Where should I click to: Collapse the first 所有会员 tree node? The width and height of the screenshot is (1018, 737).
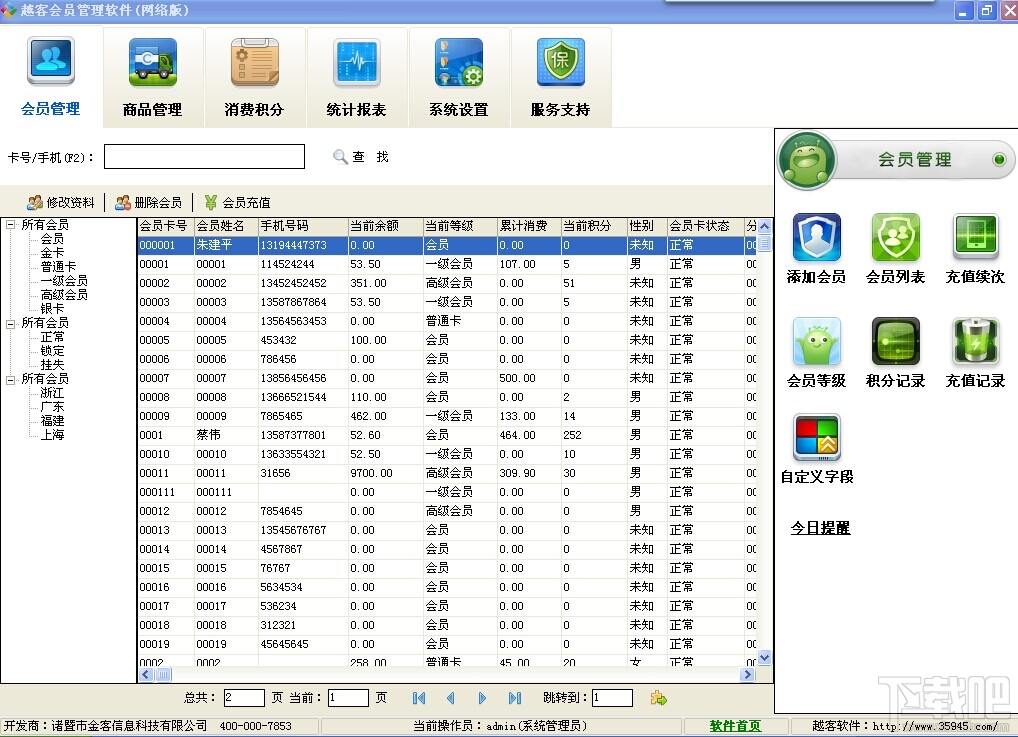click(x=10, y=225)
